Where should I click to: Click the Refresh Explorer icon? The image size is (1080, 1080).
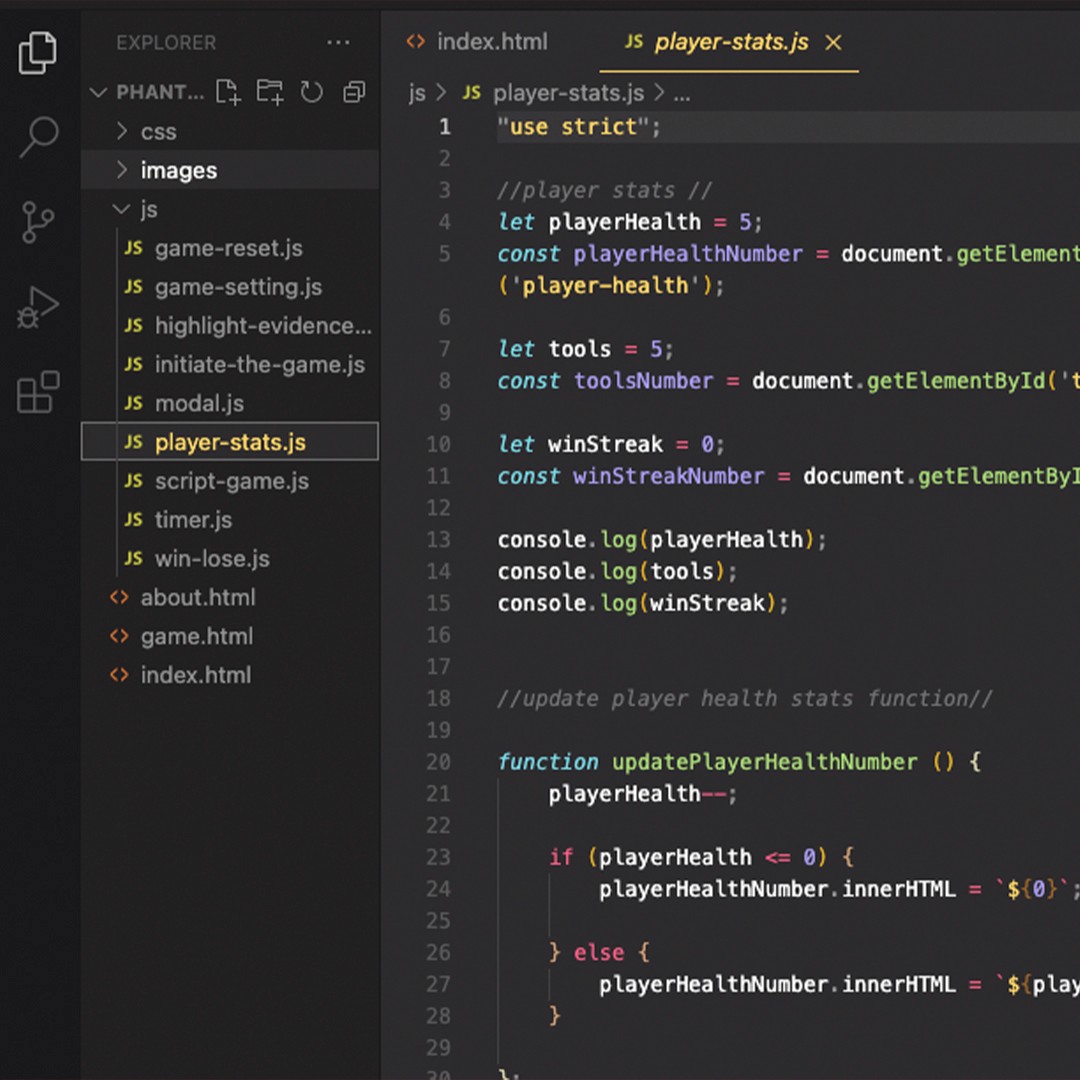pos(311,92)
